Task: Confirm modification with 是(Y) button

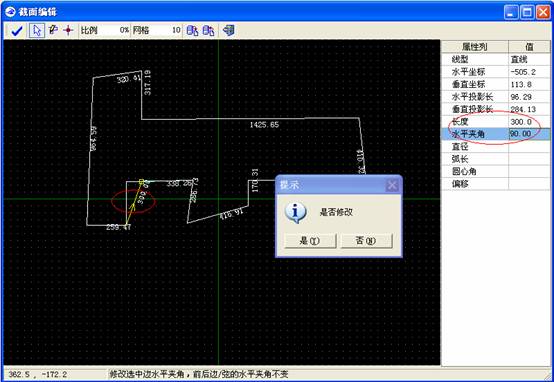Action: pyautogui.click(x=310, y=241)
